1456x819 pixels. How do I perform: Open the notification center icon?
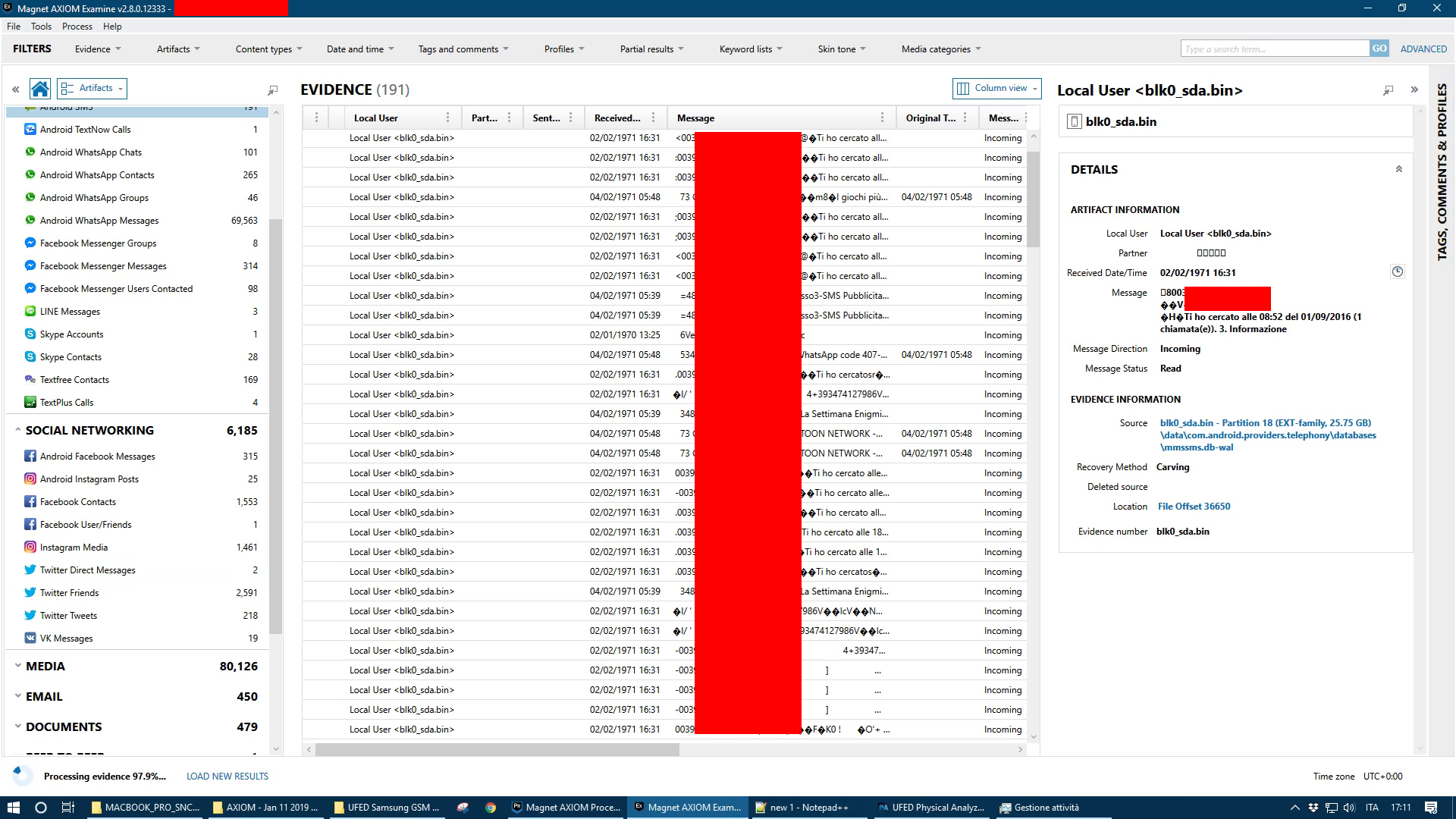(1431, 808)
